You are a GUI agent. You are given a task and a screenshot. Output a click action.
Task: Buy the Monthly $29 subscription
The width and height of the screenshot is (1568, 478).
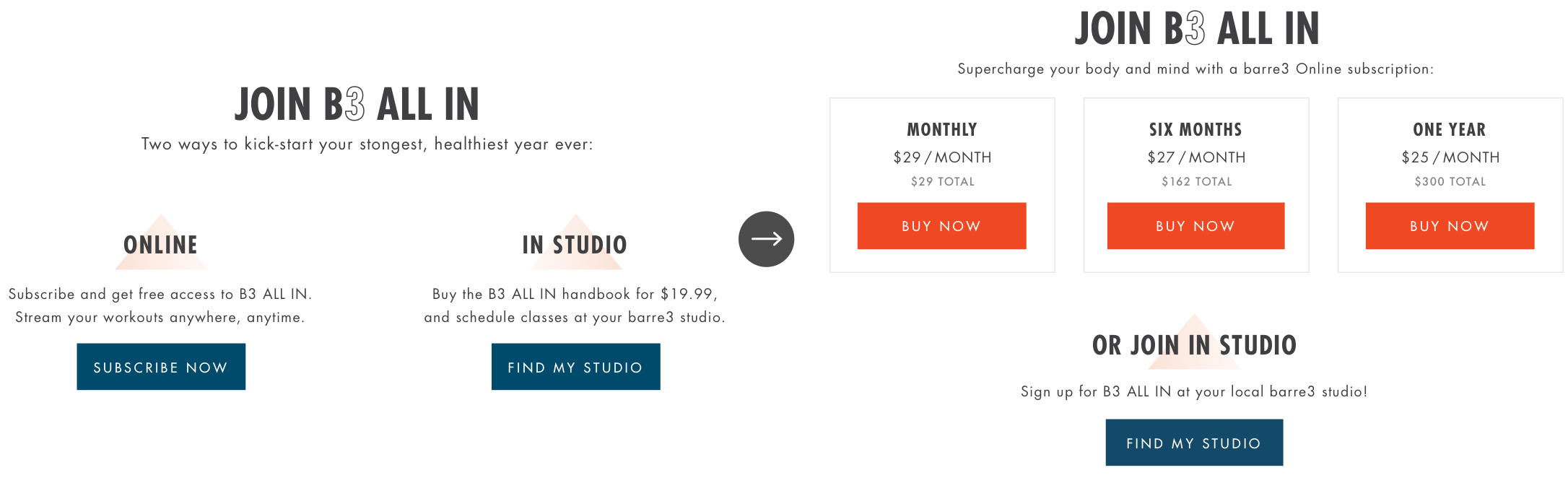[941, 226]
